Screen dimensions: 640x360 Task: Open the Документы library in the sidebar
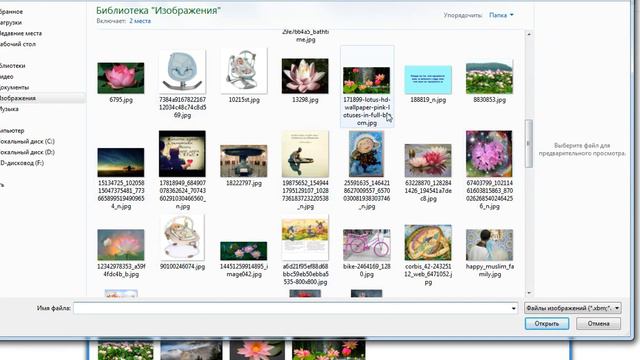[x=14, y=87]
